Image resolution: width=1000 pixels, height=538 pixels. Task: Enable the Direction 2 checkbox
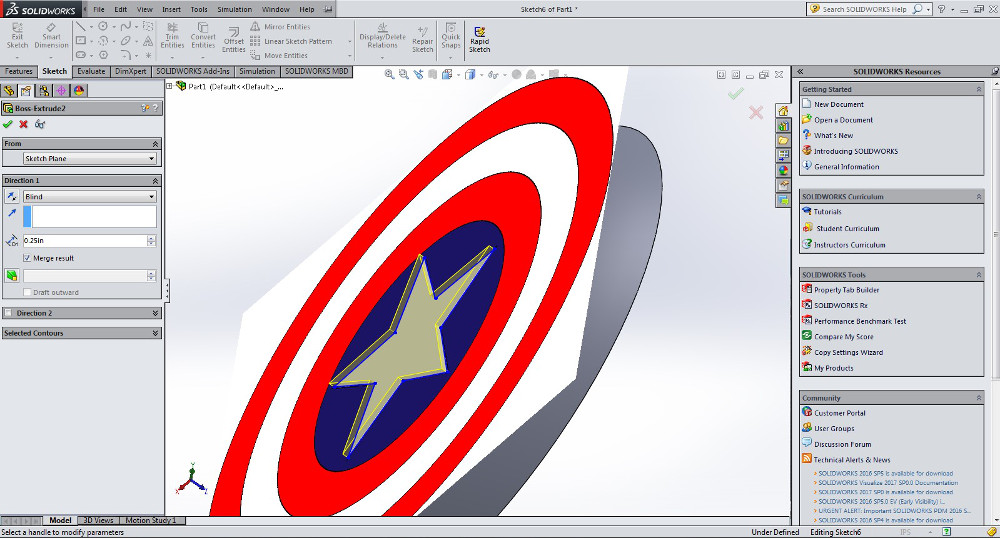[x=8, y=313]
